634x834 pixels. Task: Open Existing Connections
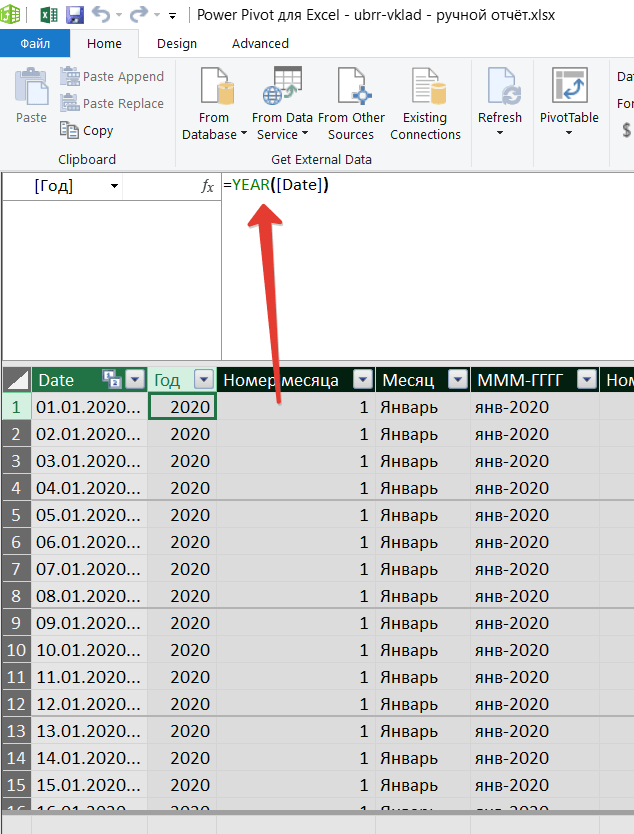tap(426, 104)
